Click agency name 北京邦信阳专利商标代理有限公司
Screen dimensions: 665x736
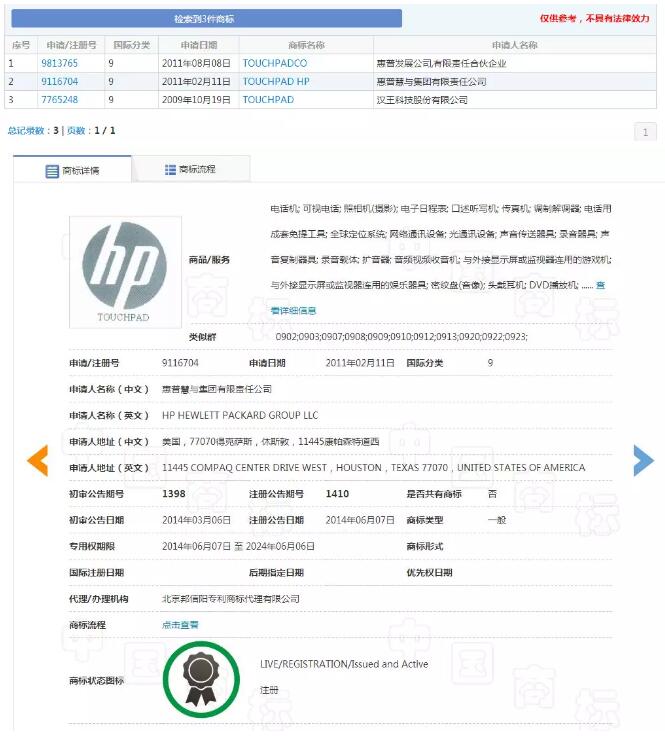230,599
